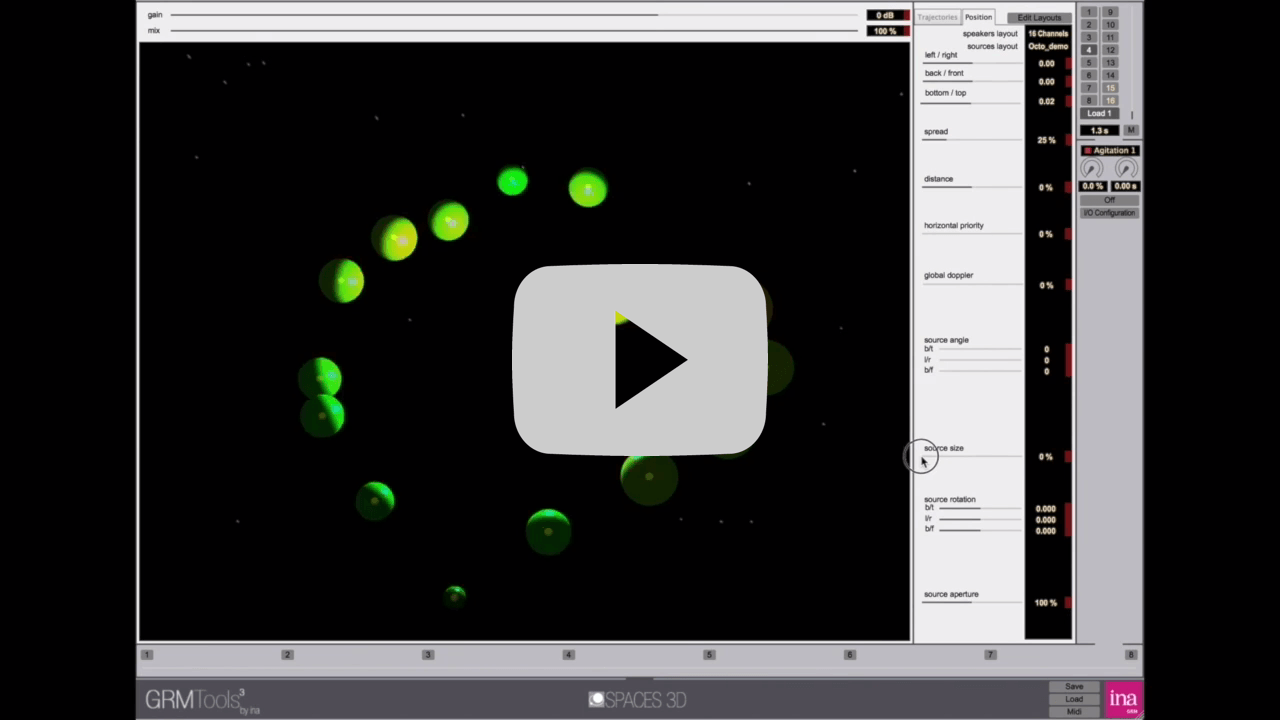Select timeline marker 8
This screenshot has height=720, width=1280.
click(x=1131, y=655)
